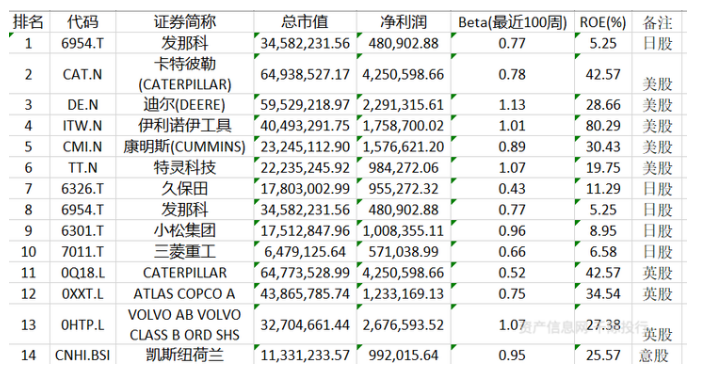Viewport: 701px width, 378px height.
Task: Select cell with code CAT.N
Action: [82, 74]
